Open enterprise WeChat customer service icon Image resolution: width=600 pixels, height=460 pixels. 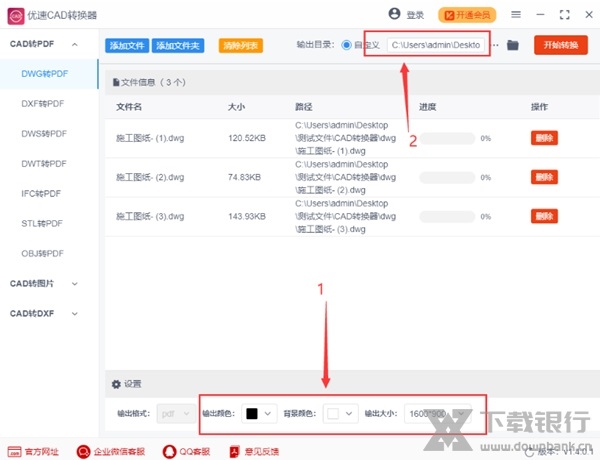tap(83, 452)
